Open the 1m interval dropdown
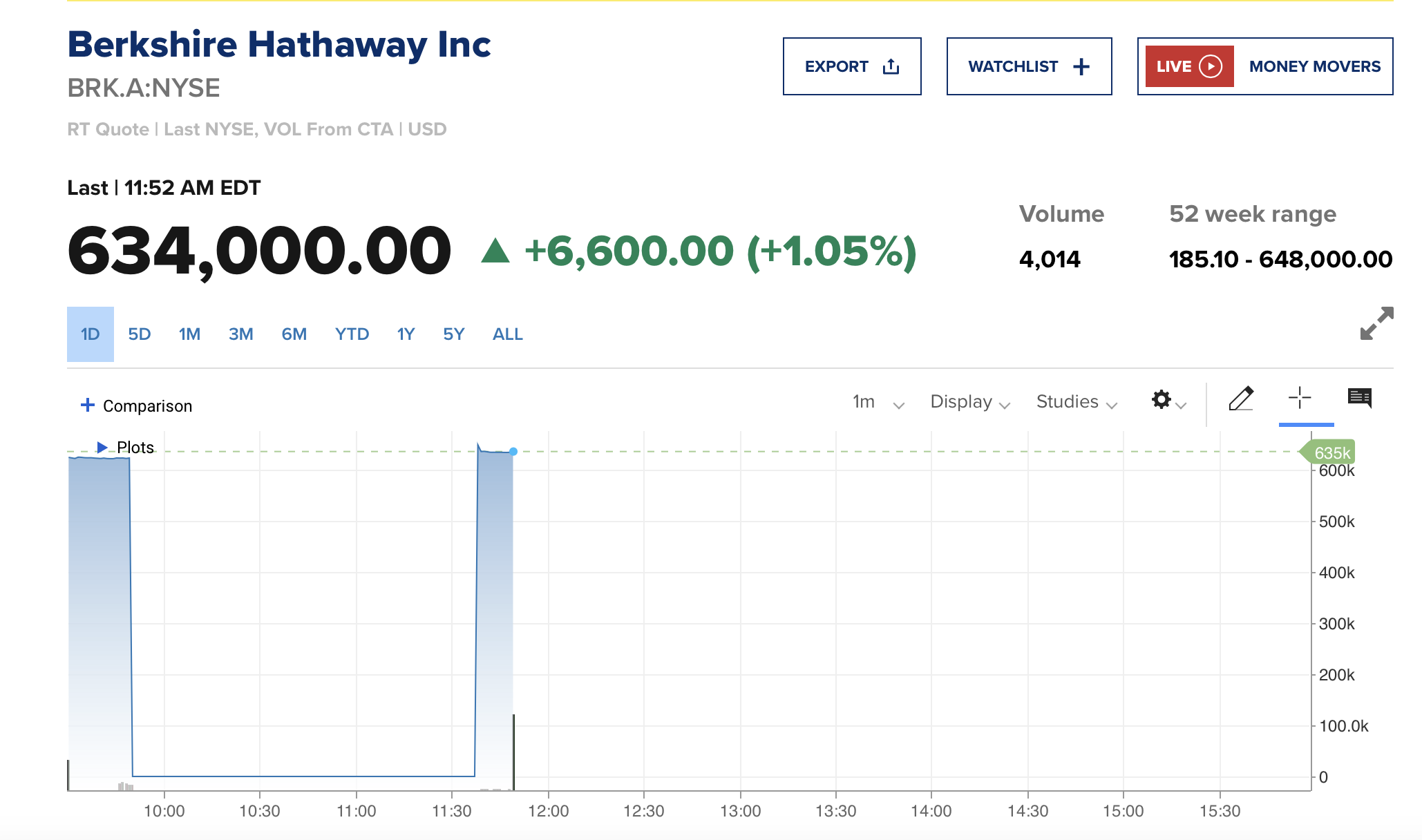 click(878, 402)
